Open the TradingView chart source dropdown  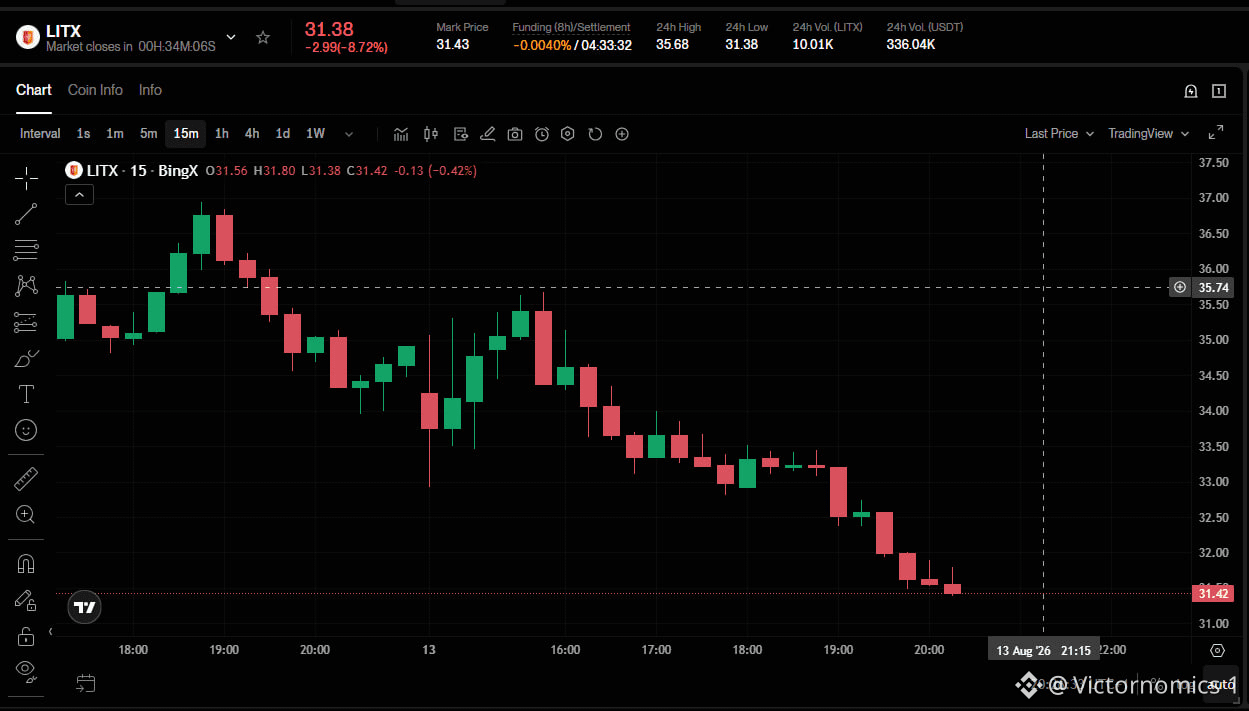click(1149, 134)
